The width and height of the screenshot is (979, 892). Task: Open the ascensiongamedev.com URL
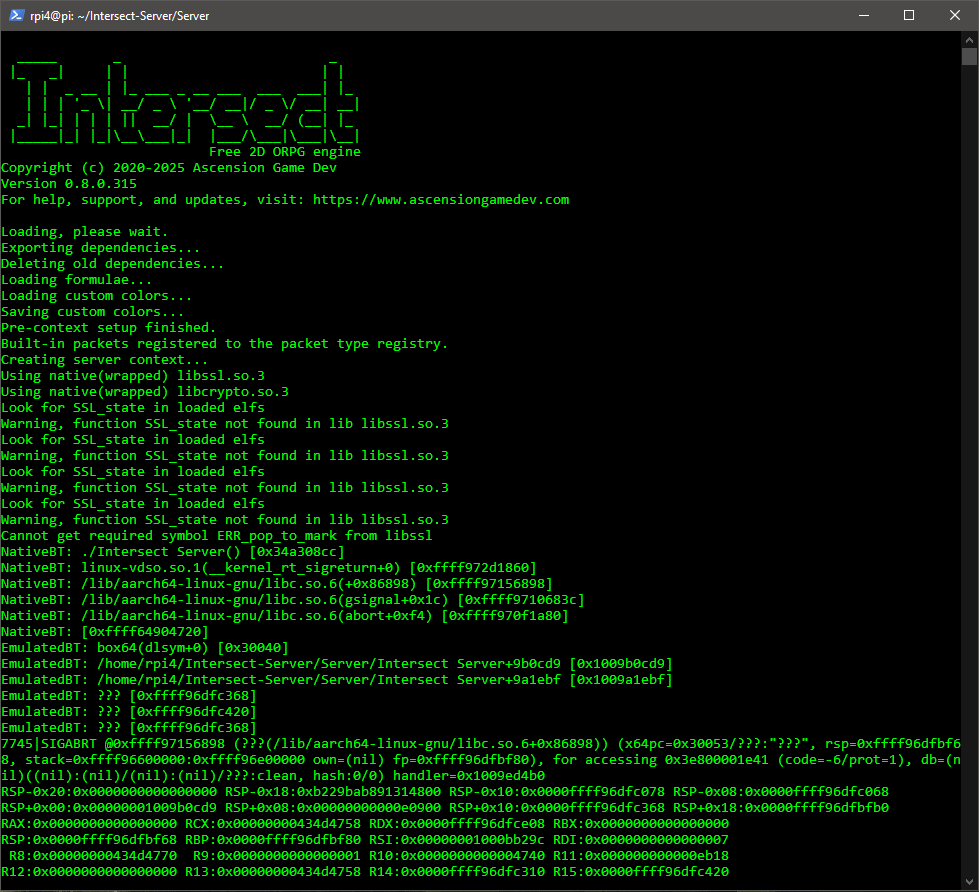pos(440,200)
